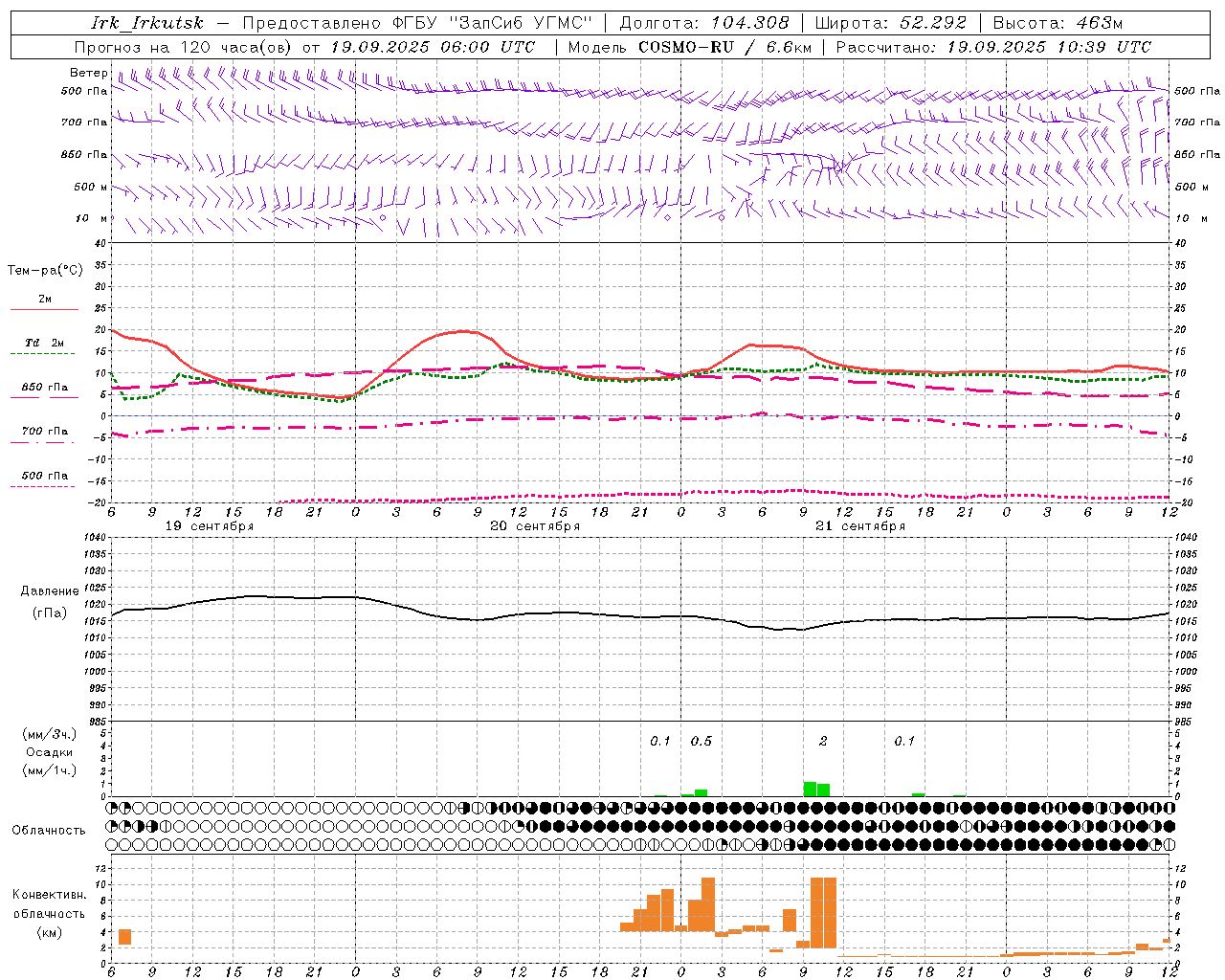Select the "ЗапСиб УГМС" provider text in header
1225x980 pixels.
click(522, 23)
